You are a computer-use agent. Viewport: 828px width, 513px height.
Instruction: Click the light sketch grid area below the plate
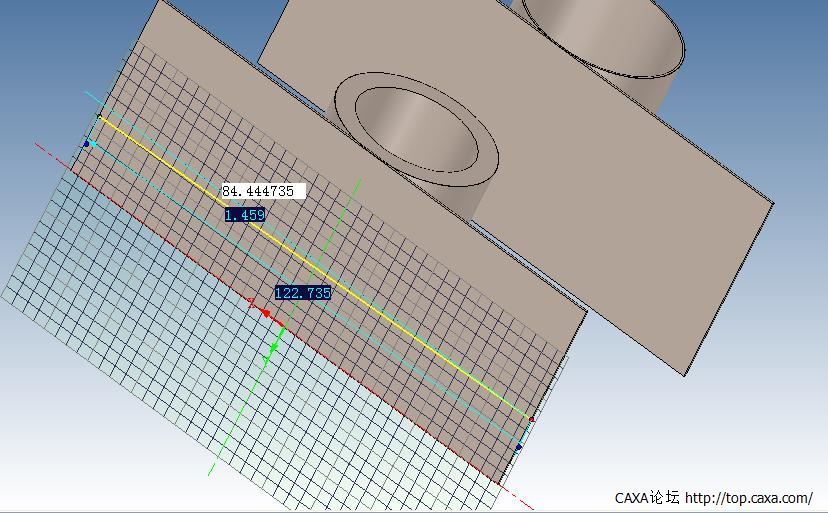pos(150,330)
